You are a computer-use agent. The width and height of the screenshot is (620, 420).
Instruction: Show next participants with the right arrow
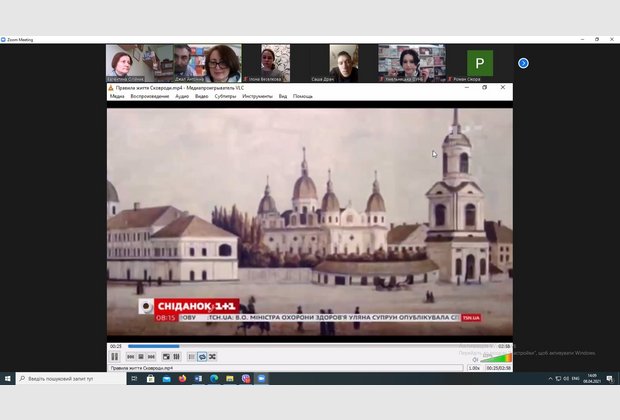pos(523,63)
